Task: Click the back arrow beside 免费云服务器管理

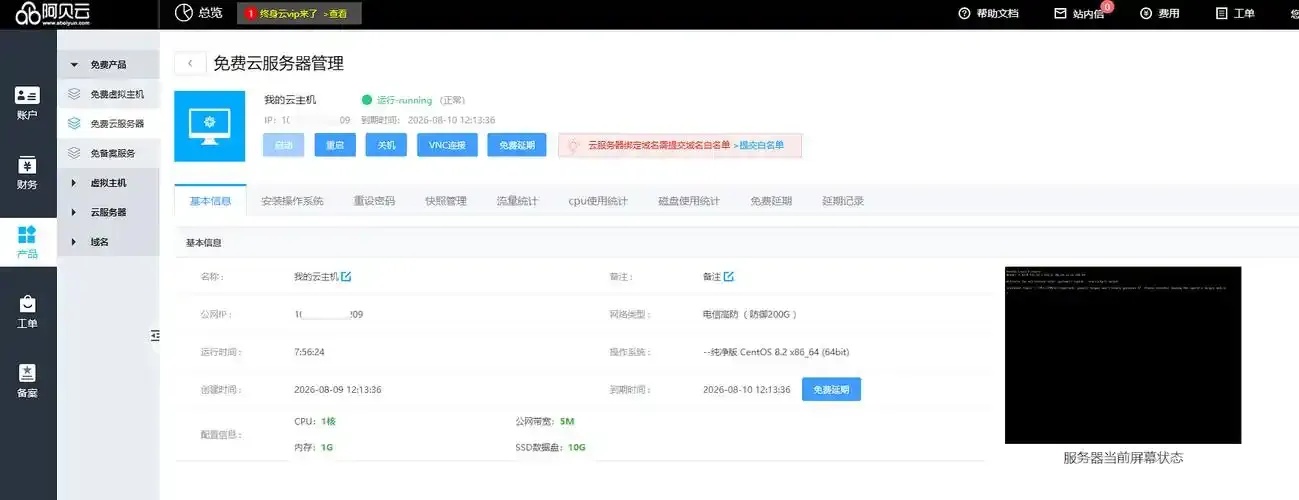Action: [x=190, y=63]
